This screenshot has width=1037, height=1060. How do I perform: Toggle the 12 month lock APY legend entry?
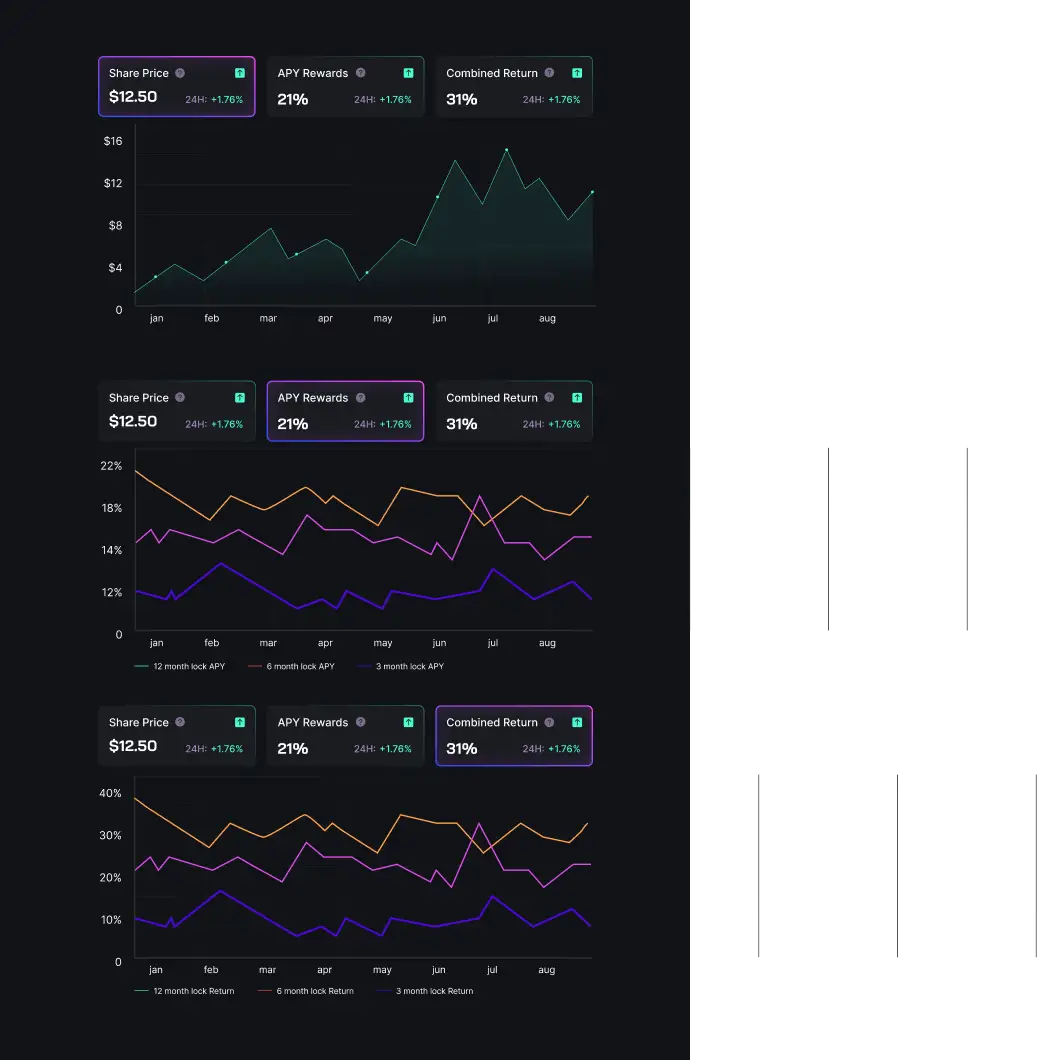[180, 667]
